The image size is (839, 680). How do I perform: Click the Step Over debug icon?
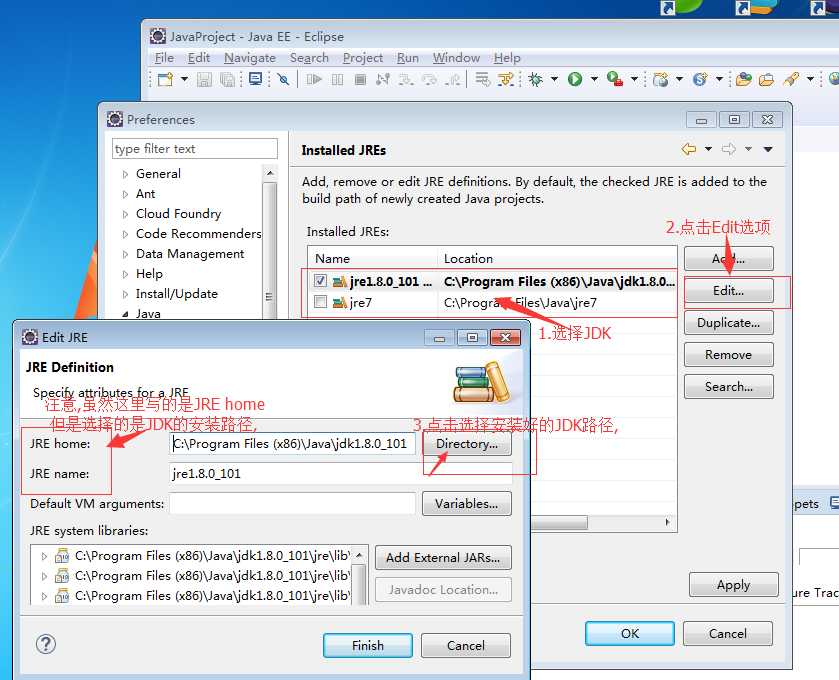point(430,80)
